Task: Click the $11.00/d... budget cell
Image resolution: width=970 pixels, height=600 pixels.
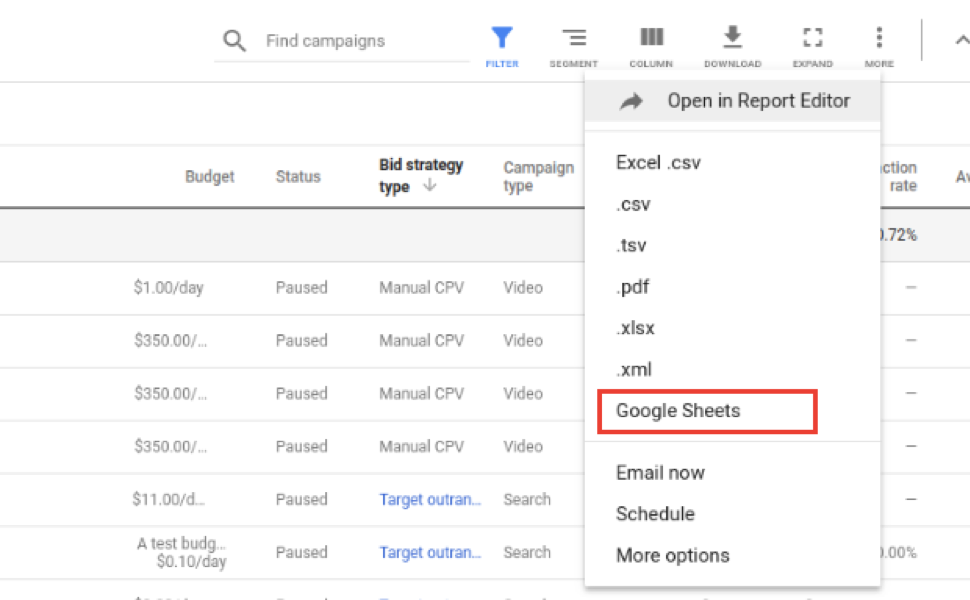Action: tap(168, 499)
